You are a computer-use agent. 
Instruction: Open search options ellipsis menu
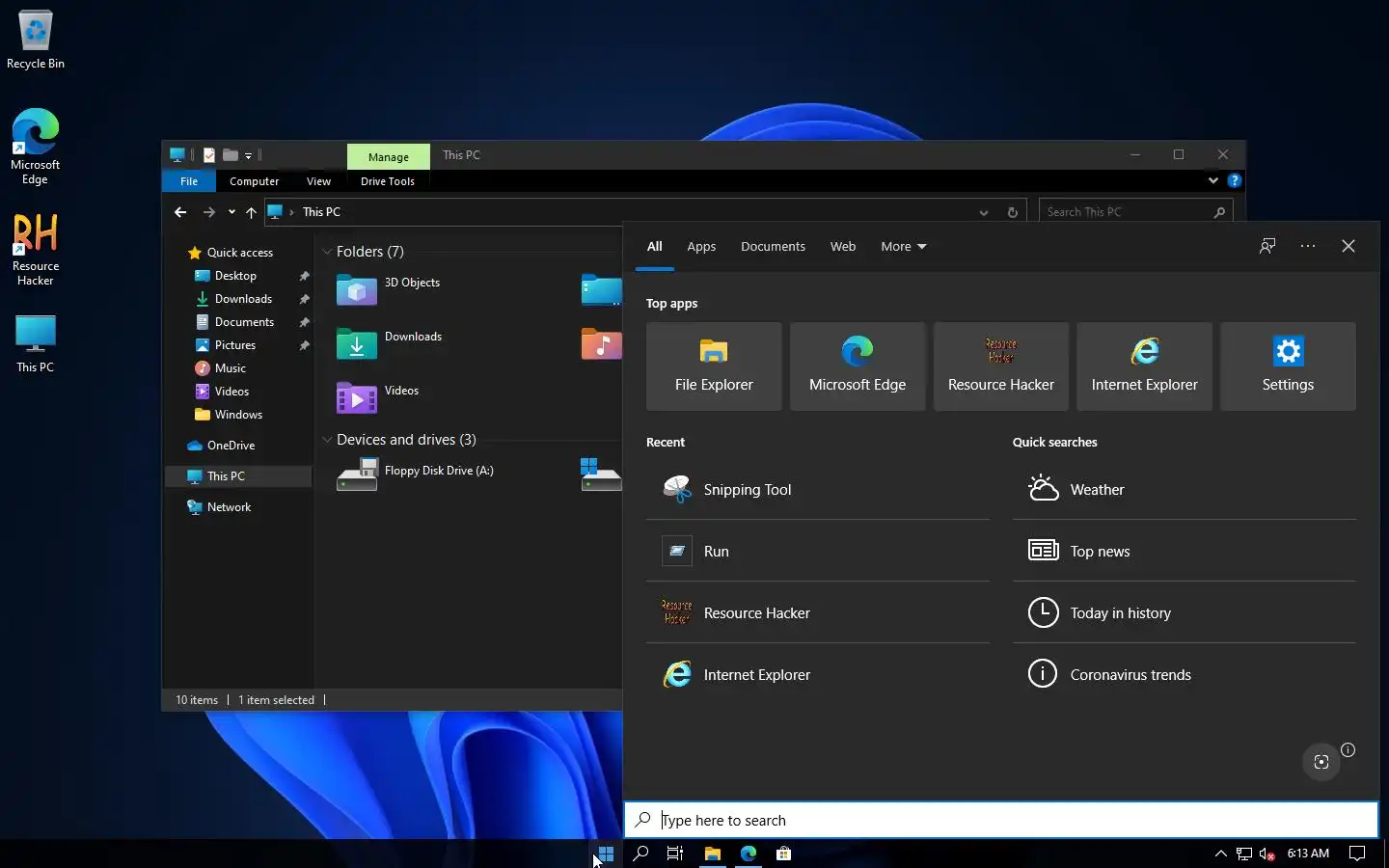pyautogui.click(x=1308, y=246)
